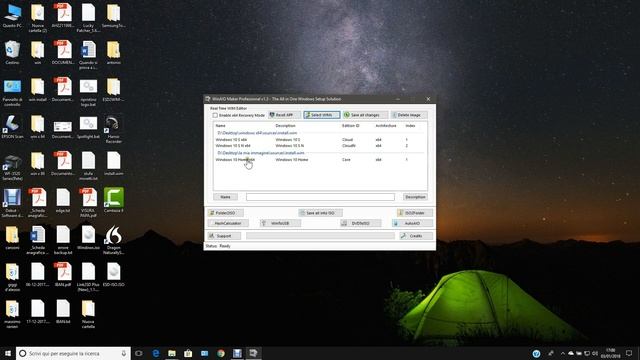This screenshot has height=360, width=640.
Task: Open the WinToUSB tool
Action: click(280, 223)
